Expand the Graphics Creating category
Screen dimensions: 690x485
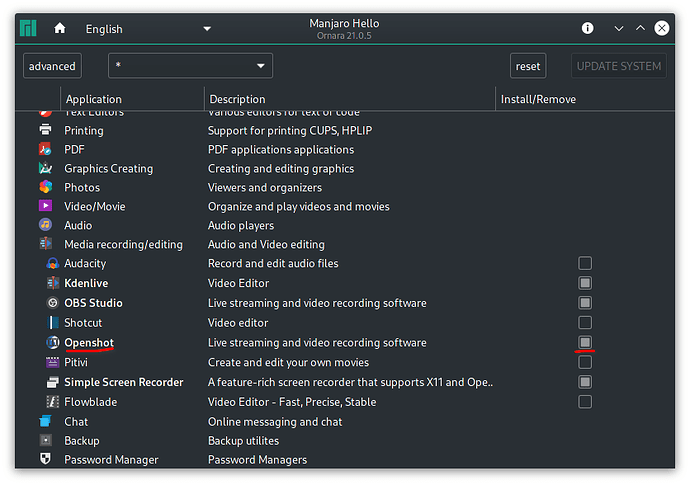coord(345,168)
